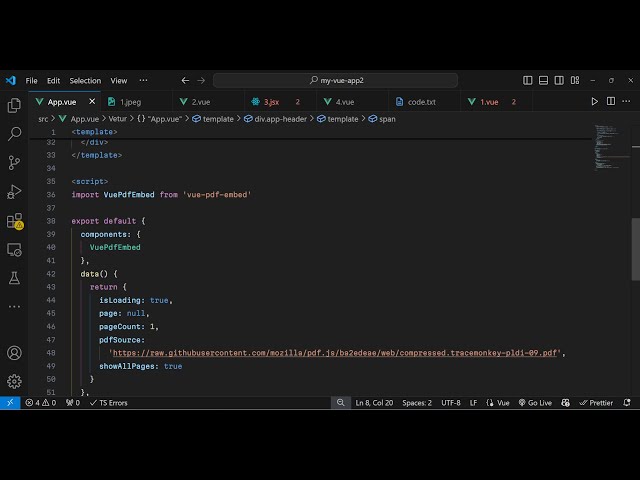
Task: Open the Accounts icon in activity bar
Action: pyautogui.click(x=14, y=353)
